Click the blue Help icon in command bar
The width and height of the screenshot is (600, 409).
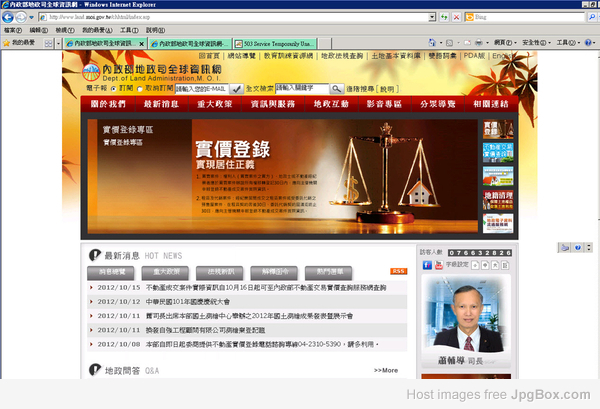(x=588, y=43)
